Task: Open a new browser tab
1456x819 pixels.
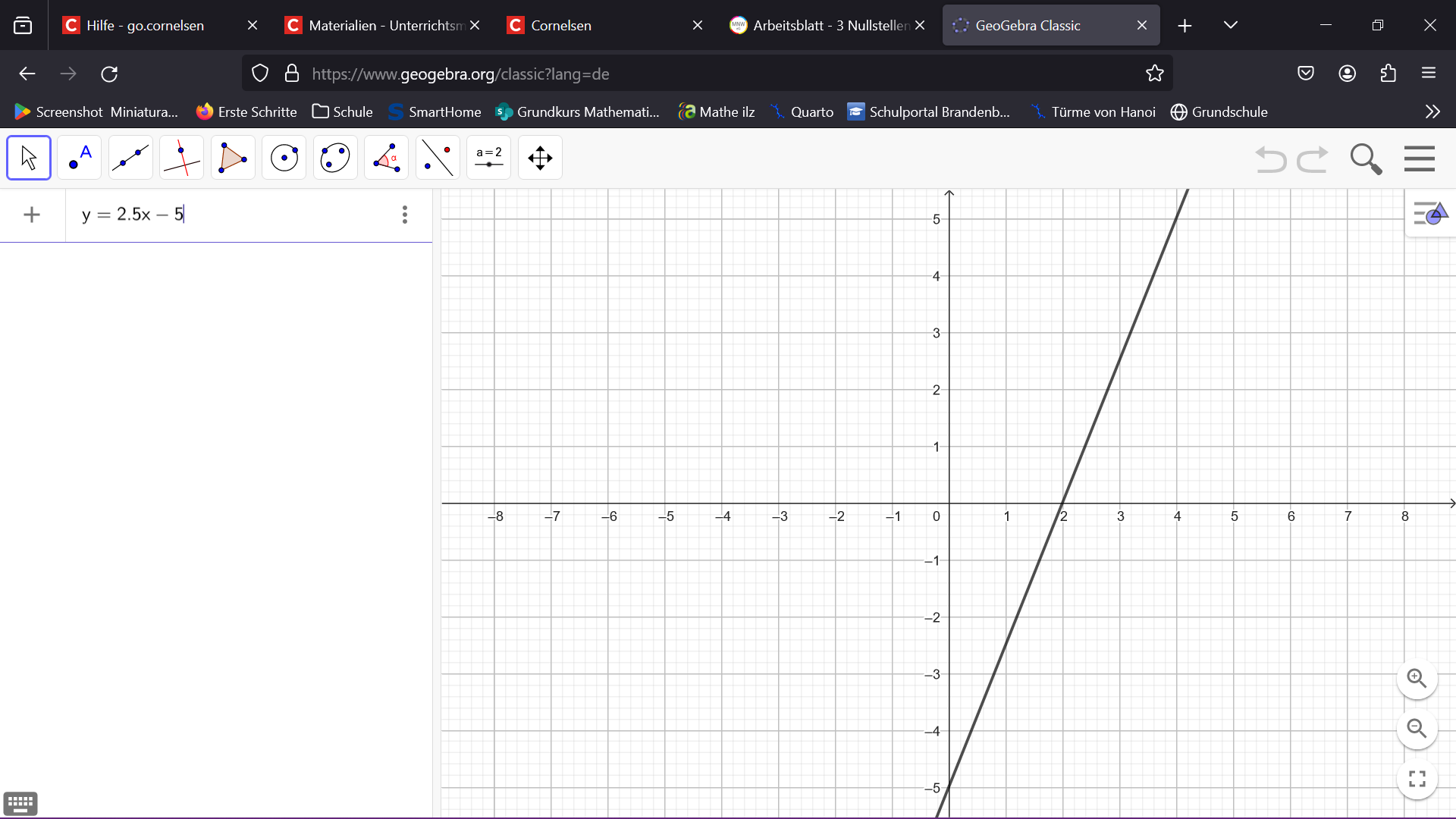Action: pyautogui.click(x=1185, y=26)
